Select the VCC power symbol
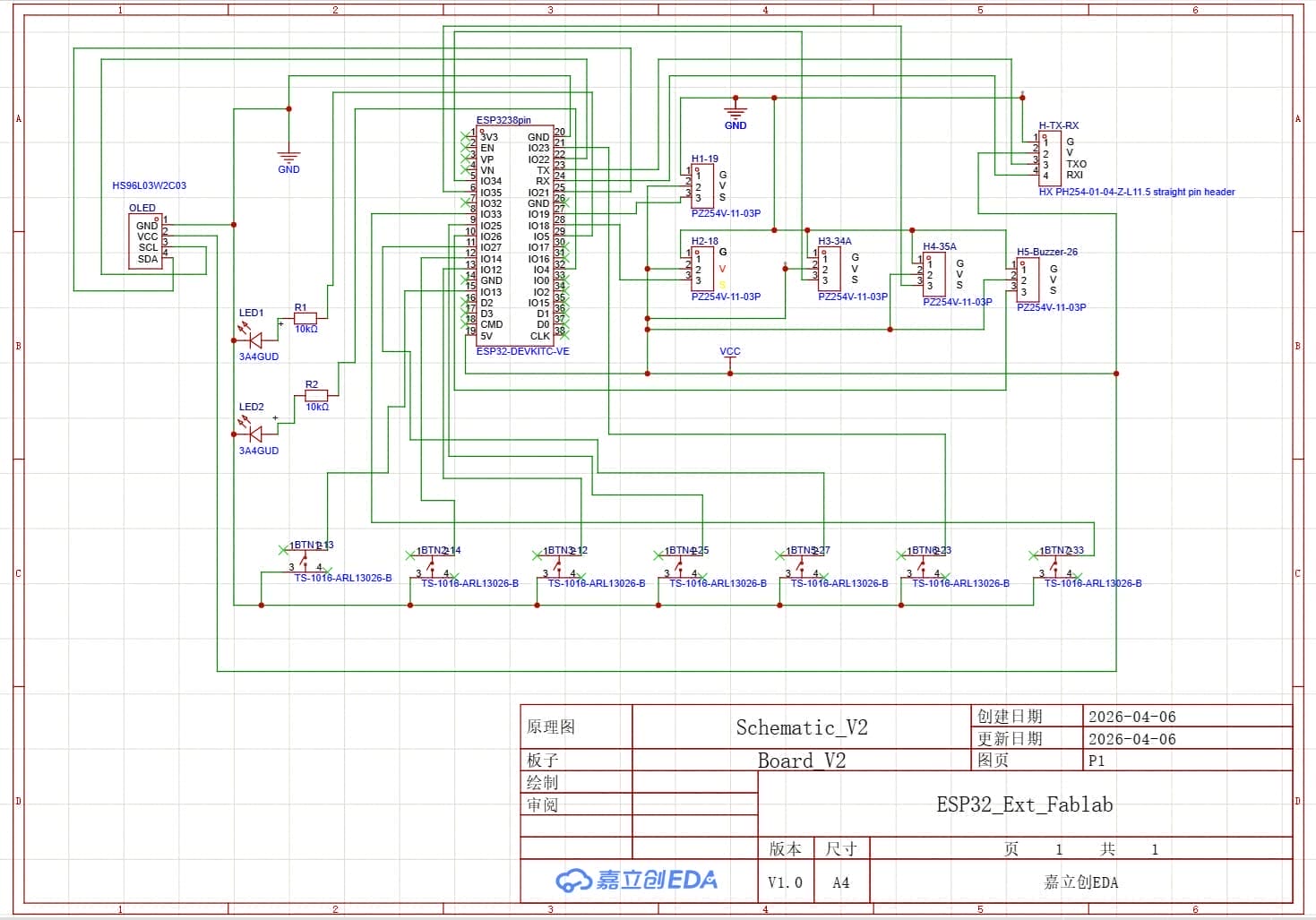1316x920 pixels. [730, 358]
